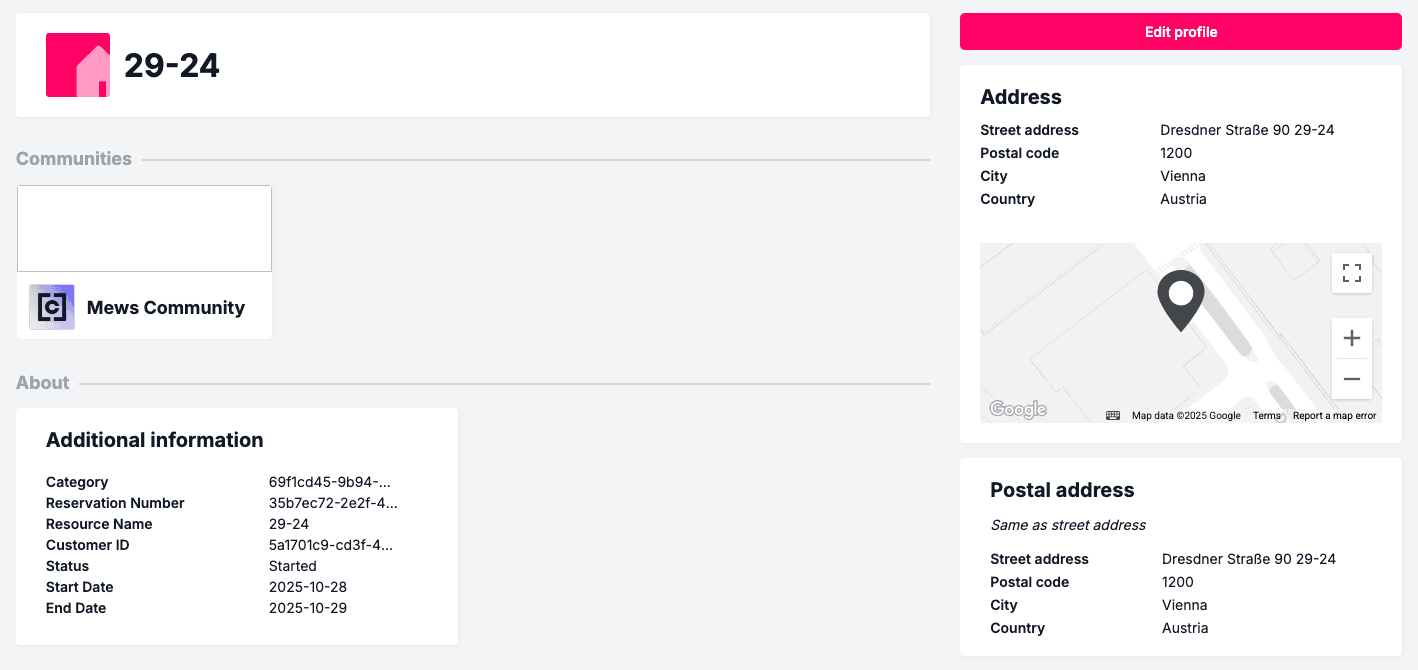
Task: Select the truncated Category value
Action: [330, 482]
